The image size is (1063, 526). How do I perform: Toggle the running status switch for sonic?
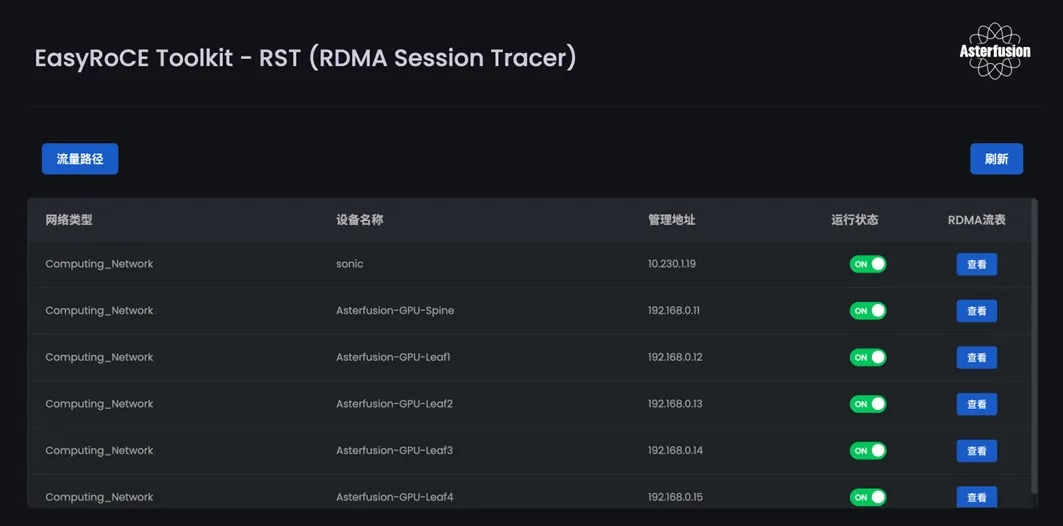pos(868,264)
